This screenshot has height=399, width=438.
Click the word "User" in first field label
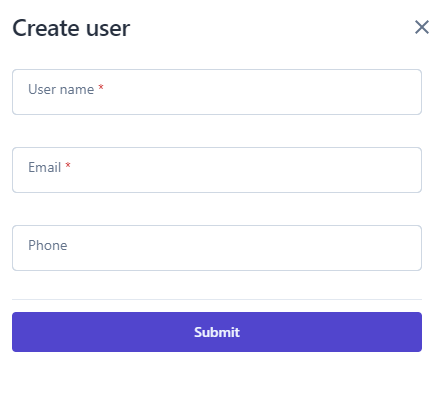[x=42, y=89]
